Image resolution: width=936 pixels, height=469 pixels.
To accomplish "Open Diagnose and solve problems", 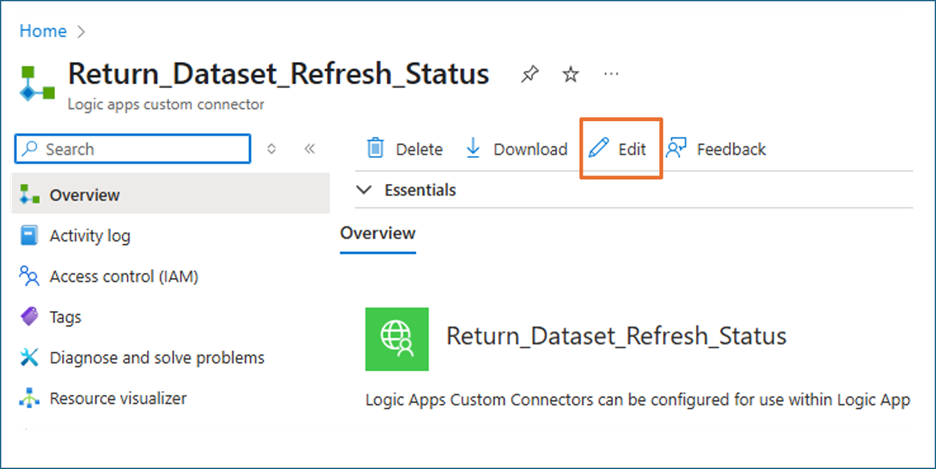I will tap(156, 357).
